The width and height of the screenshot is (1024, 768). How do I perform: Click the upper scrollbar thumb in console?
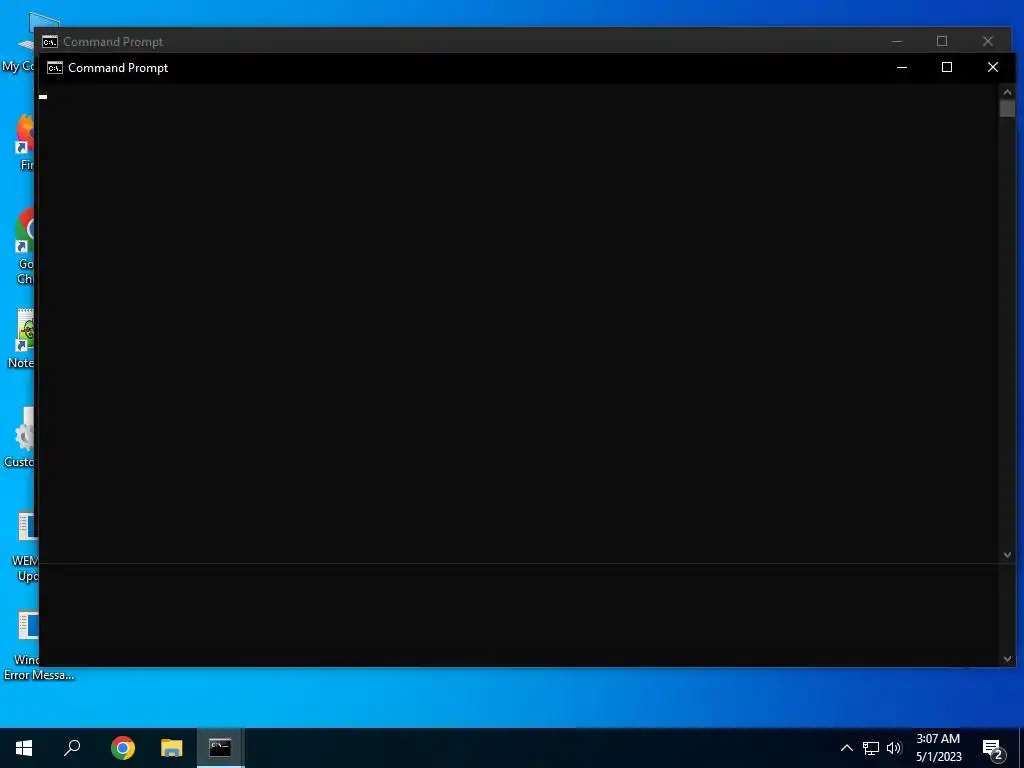click(x=1007, y=109)
